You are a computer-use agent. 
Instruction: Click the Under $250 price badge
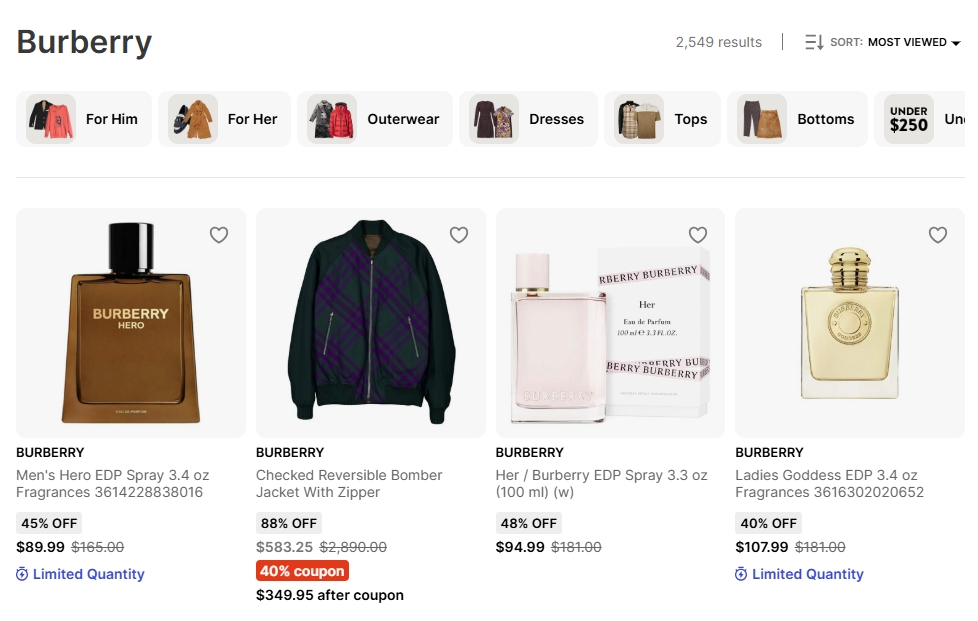(909, 119)
